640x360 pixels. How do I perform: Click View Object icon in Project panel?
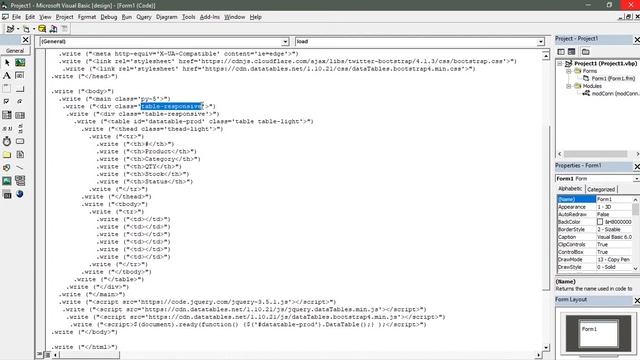click(x=571, y=52)
